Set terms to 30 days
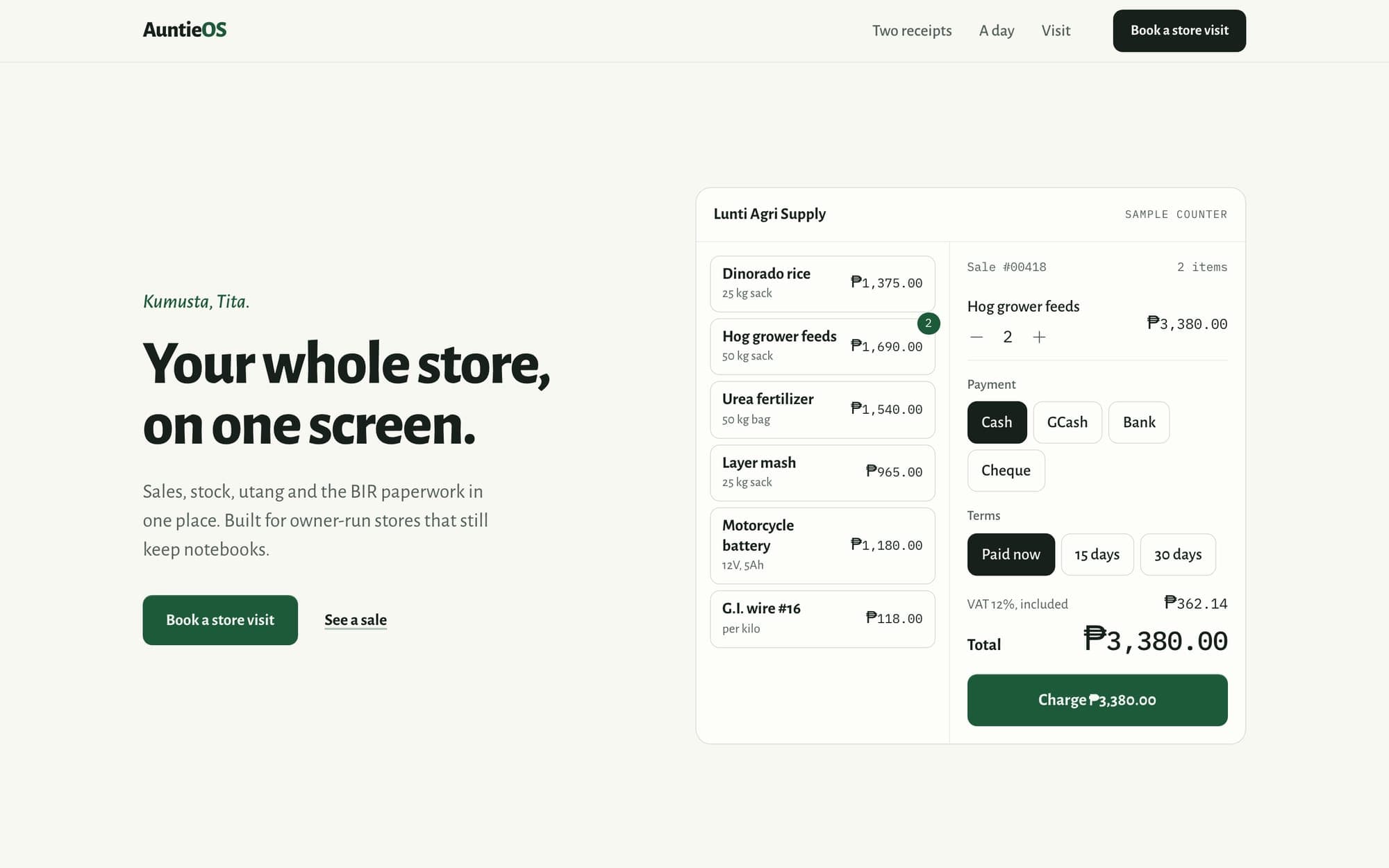The image size is (1389, 868). click(1178, 554)
